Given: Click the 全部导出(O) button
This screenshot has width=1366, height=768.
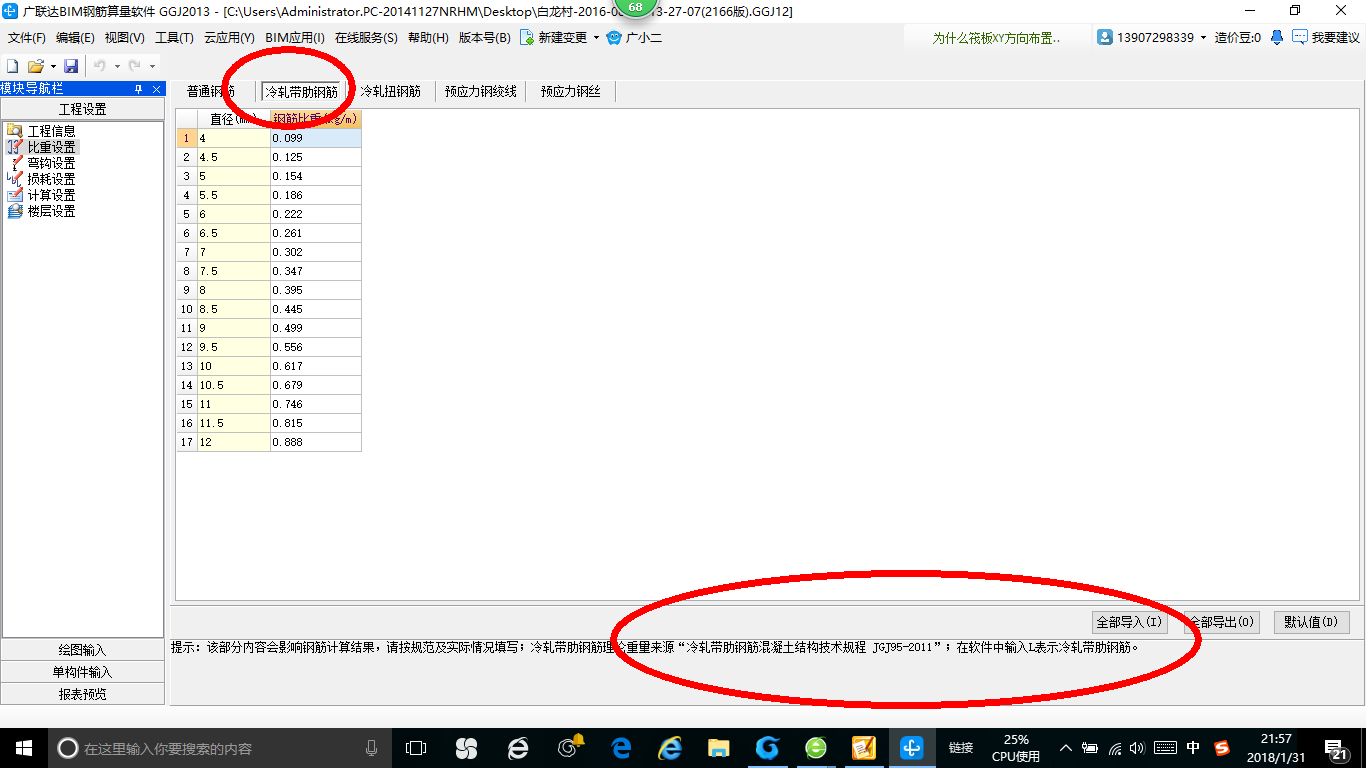Looking at the screenshot, I should coord(1221,622).
